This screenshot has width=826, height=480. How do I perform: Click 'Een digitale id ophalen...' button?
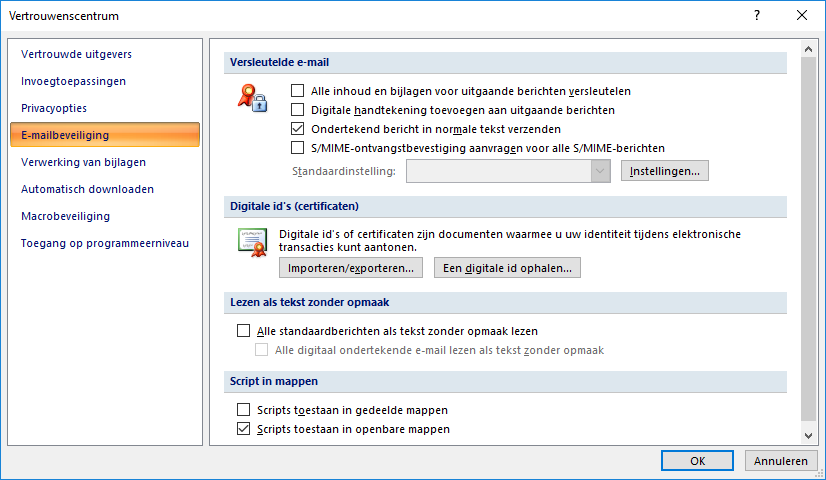click(507, 268)
